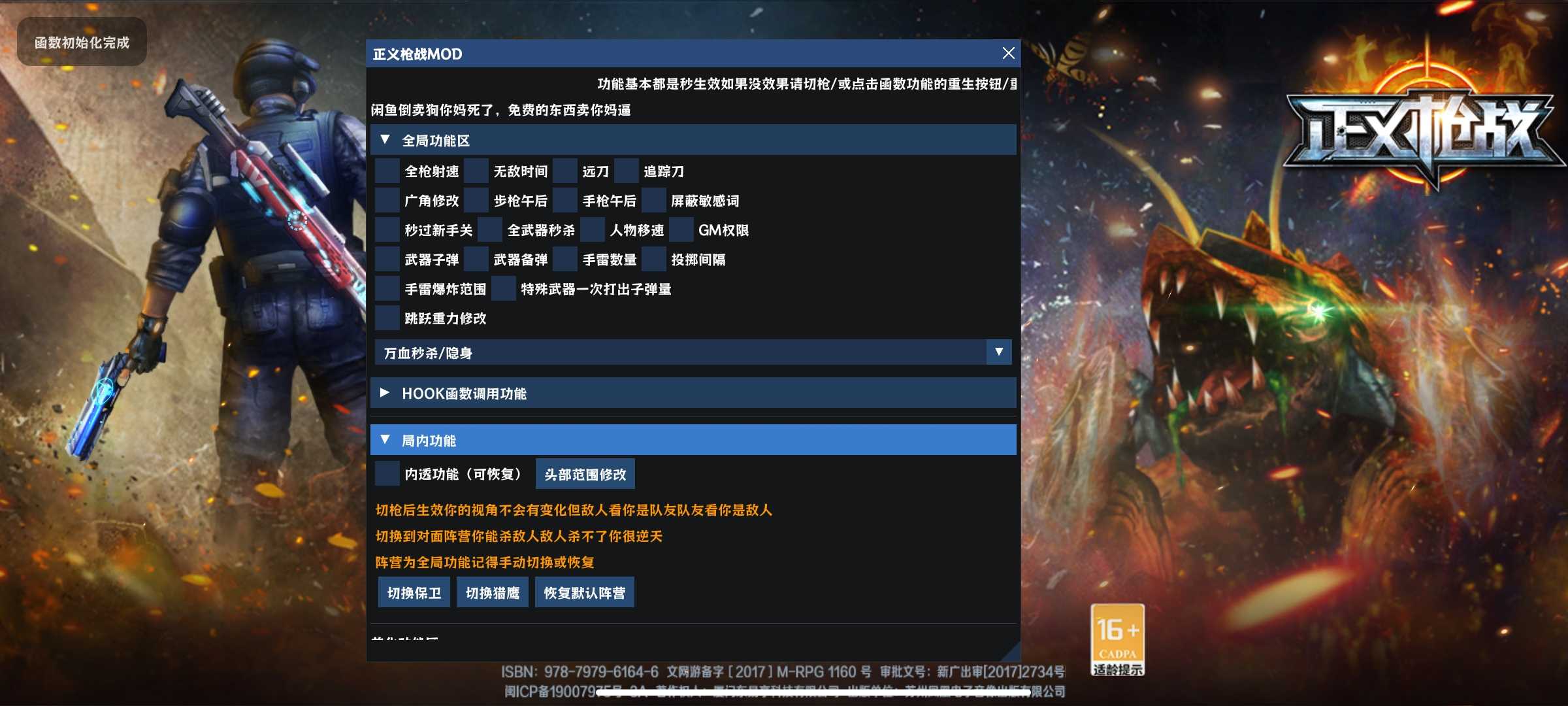
Task: Check the GM权限 option
Action: coord(681,230)
